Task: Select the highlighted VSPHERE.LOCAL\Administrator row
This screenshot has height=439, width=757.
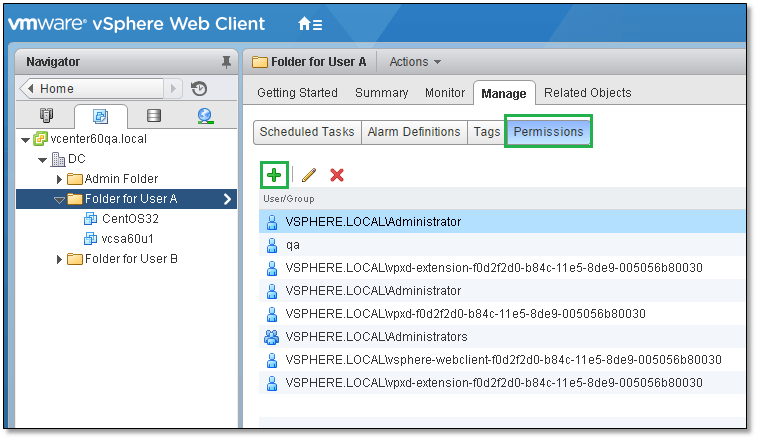Action: 502,222
